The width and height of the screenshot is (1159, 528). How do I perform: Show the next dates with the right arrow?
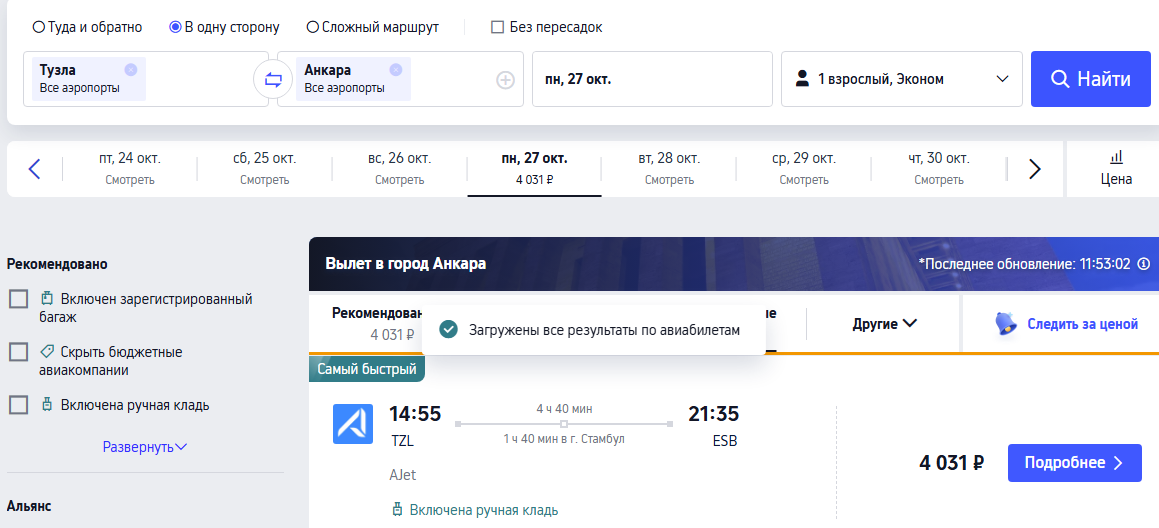(1035, 169)
